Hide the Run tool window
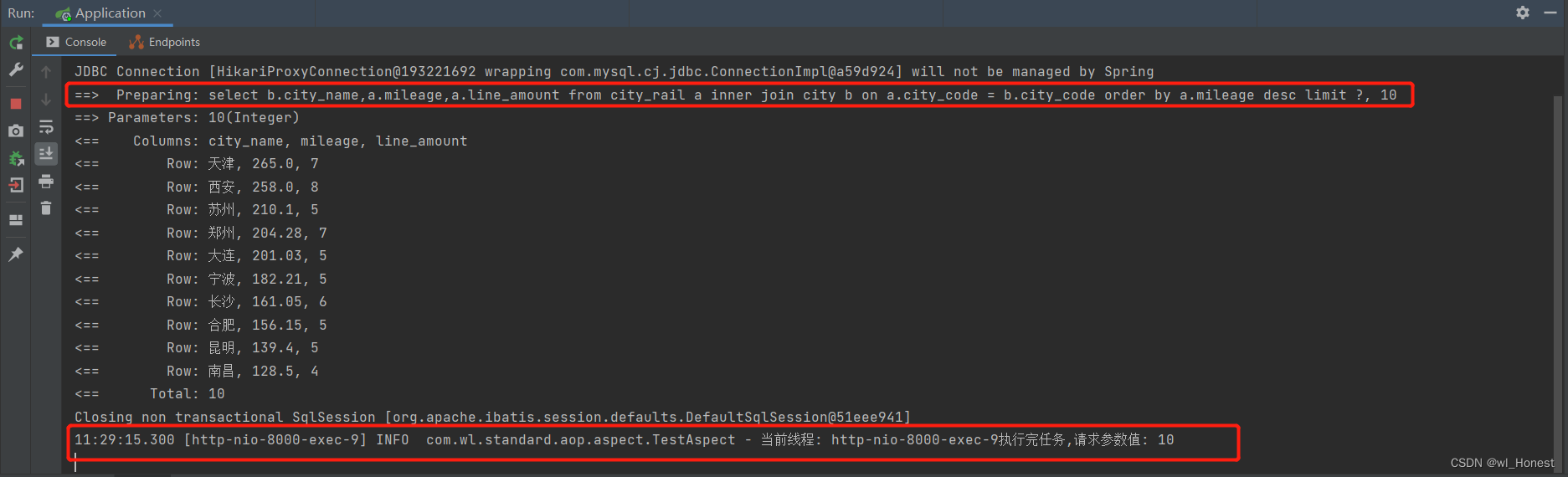Viewport: 1568px width, 477px height. 1550,13
